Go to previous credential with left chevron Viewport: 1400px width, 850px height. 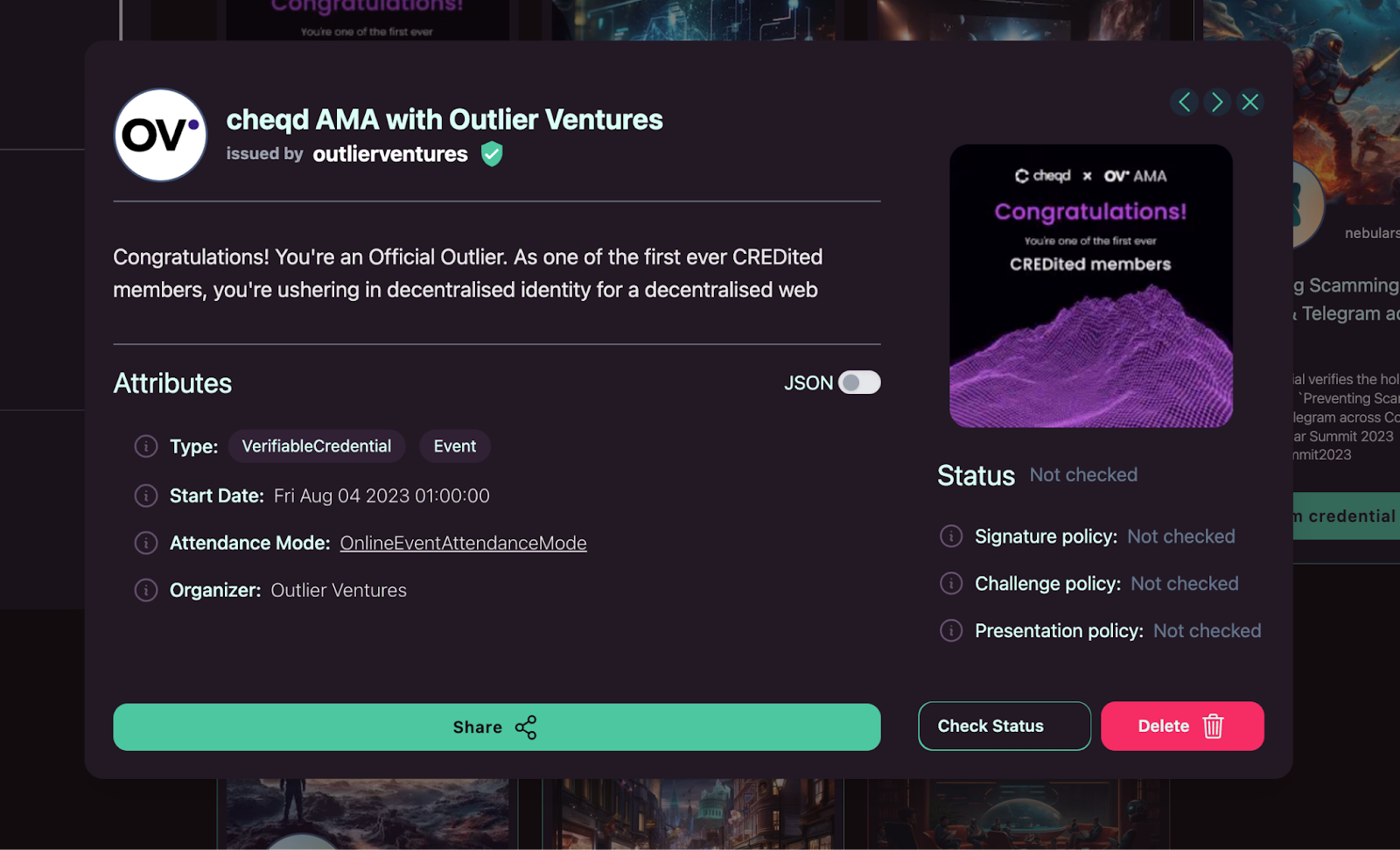click(x=1184, y=102)
